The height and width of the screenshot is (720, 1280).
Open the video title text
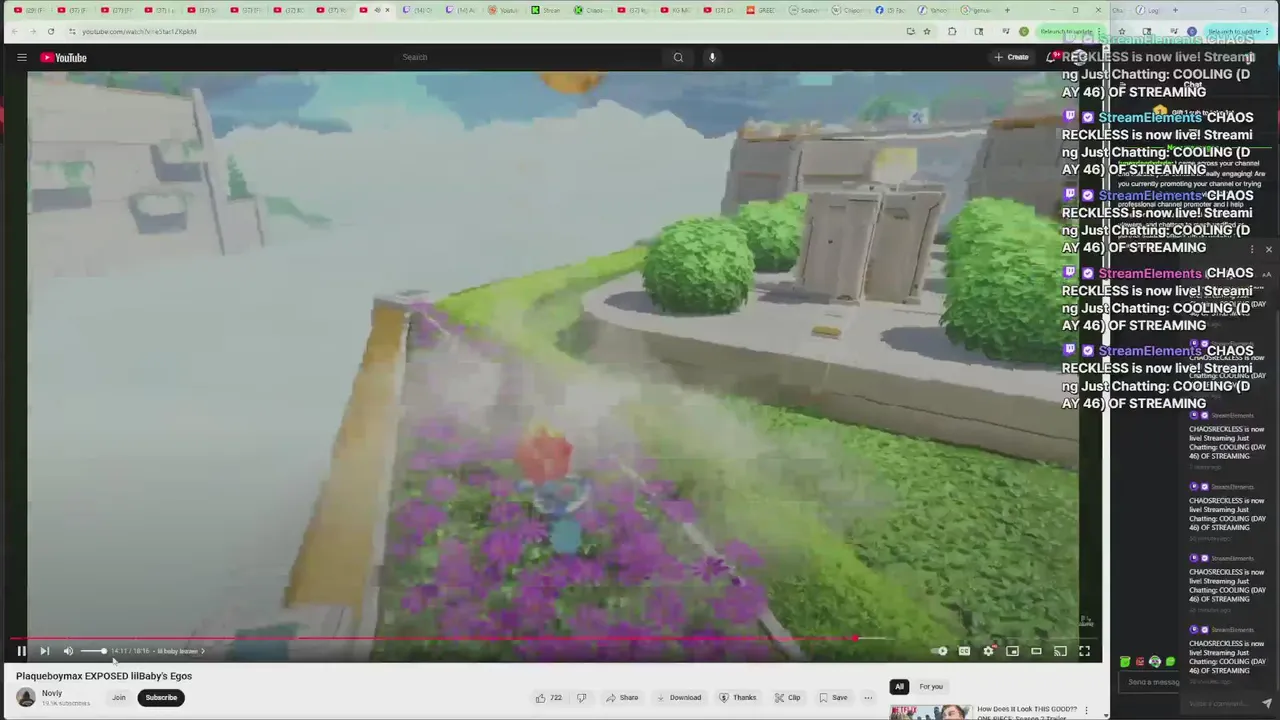(x=104, y=676)
